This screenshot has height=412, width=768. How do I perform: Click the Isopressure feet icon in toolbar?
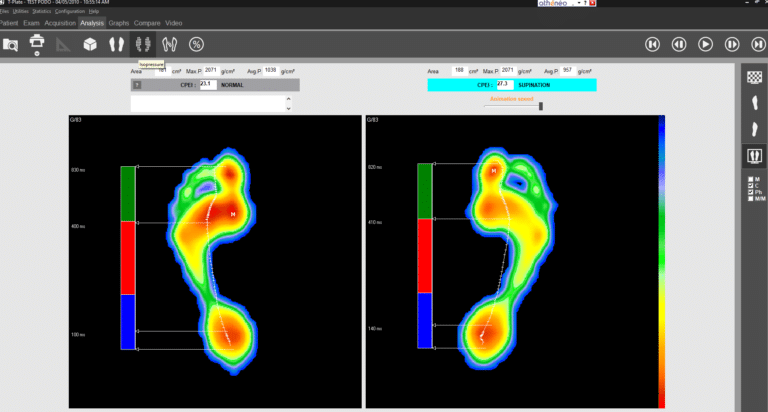pyautogui.click(x=143, y=44)
